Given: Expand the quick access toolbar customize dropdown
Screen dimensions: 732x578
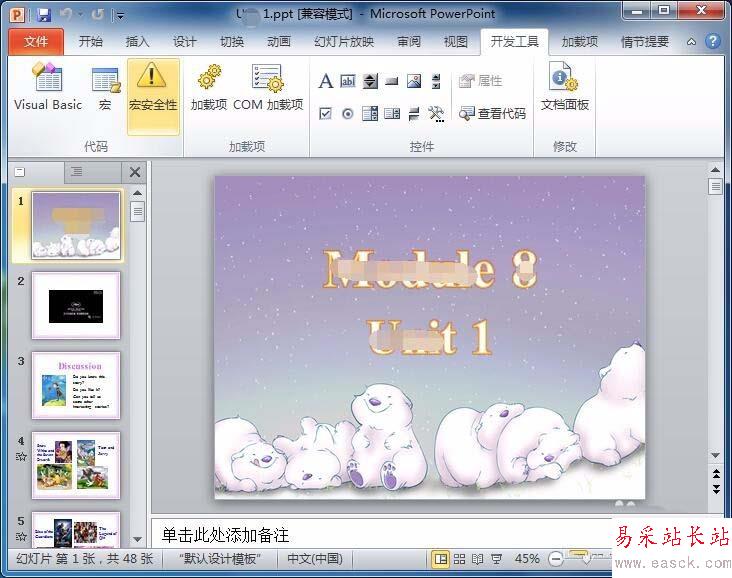Looking at the screenshot, I should coord(121,16).
